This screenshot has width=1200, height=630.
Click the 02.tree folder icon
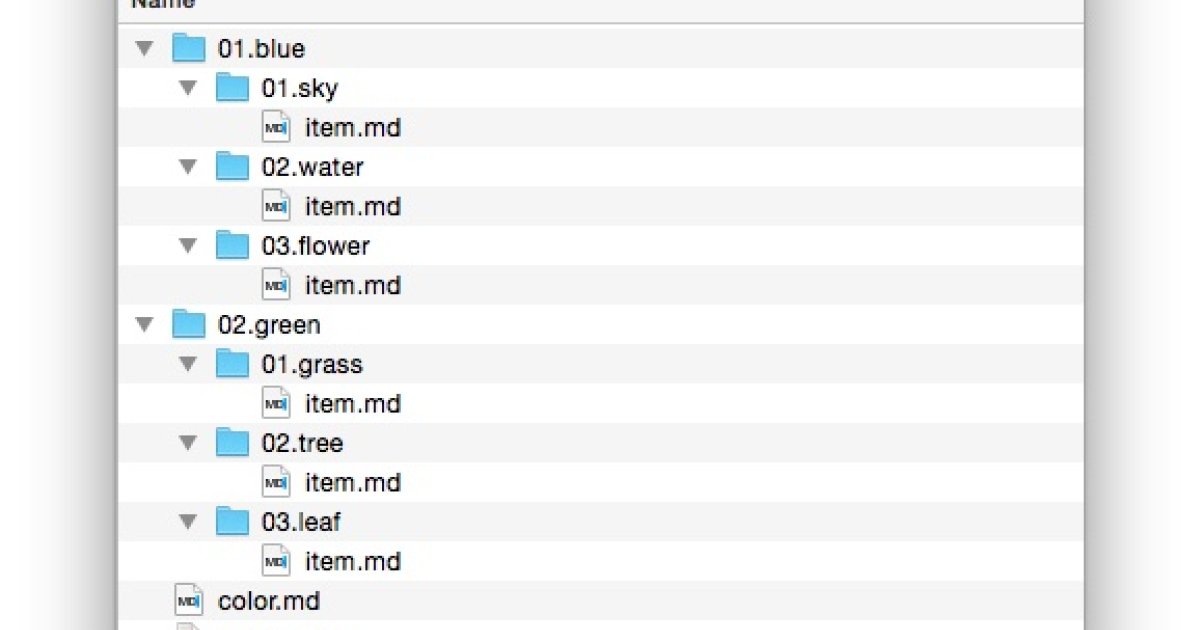233,442
